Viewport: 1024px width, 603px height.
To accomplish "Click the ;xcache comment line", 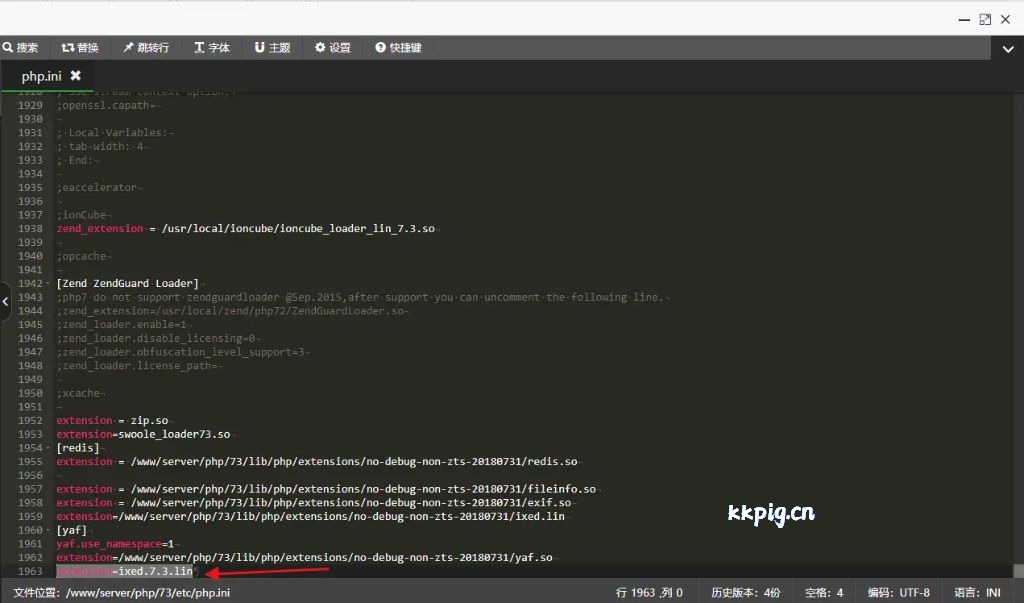I will tap(78, 393).
